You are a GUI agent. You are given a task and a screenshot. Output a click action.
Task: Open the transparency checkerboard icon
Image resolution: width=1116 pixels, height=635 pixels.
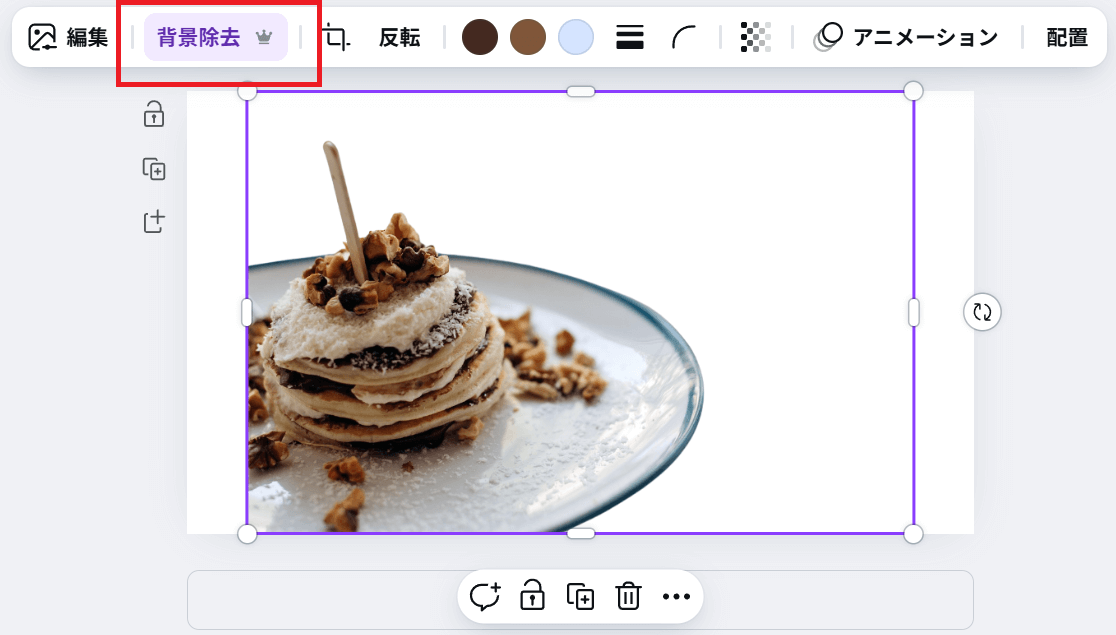tap(756, 38)
